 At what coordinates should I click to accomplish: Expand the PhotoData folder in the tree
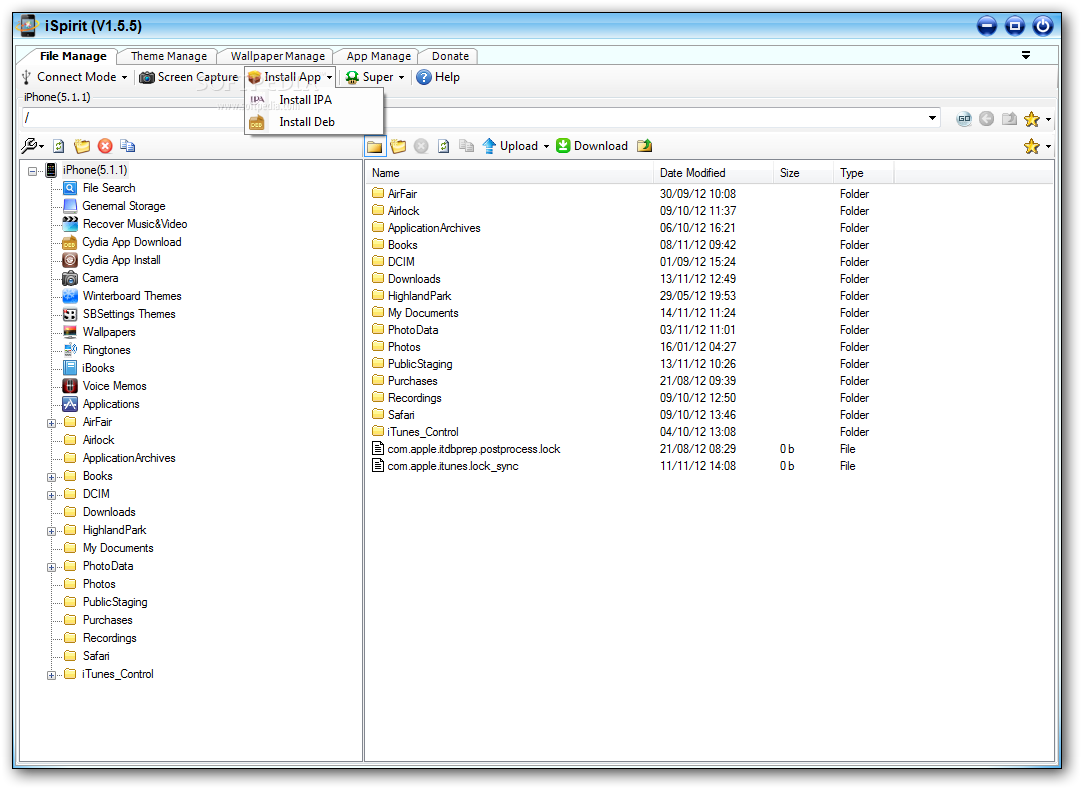tap(51, 567)
